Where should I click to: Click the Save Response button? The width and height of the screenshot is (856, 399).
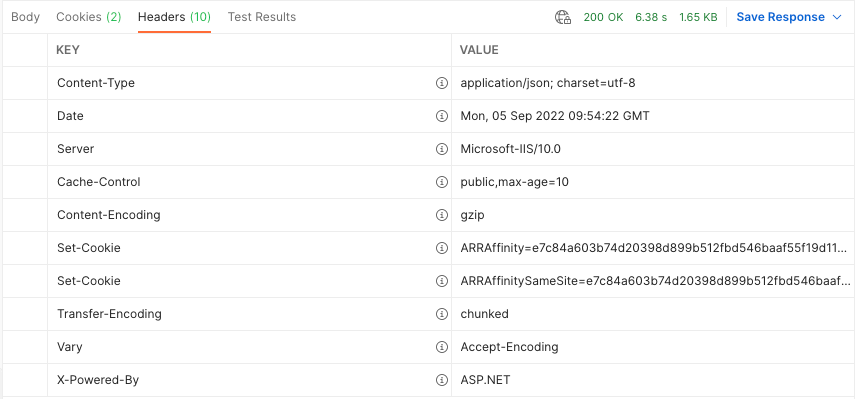point(781,17)
